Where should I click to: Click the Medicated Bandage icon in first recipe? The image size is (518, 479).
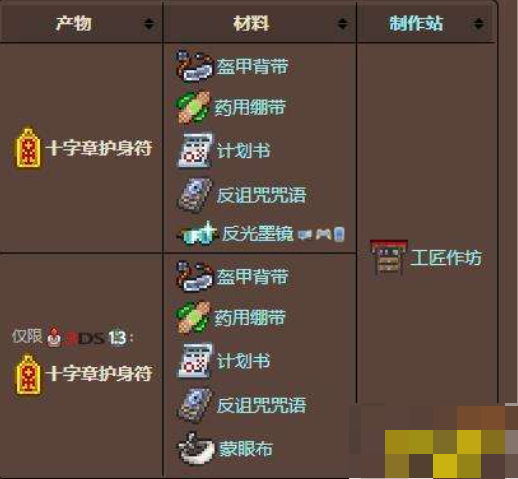[x=193, y=107]
